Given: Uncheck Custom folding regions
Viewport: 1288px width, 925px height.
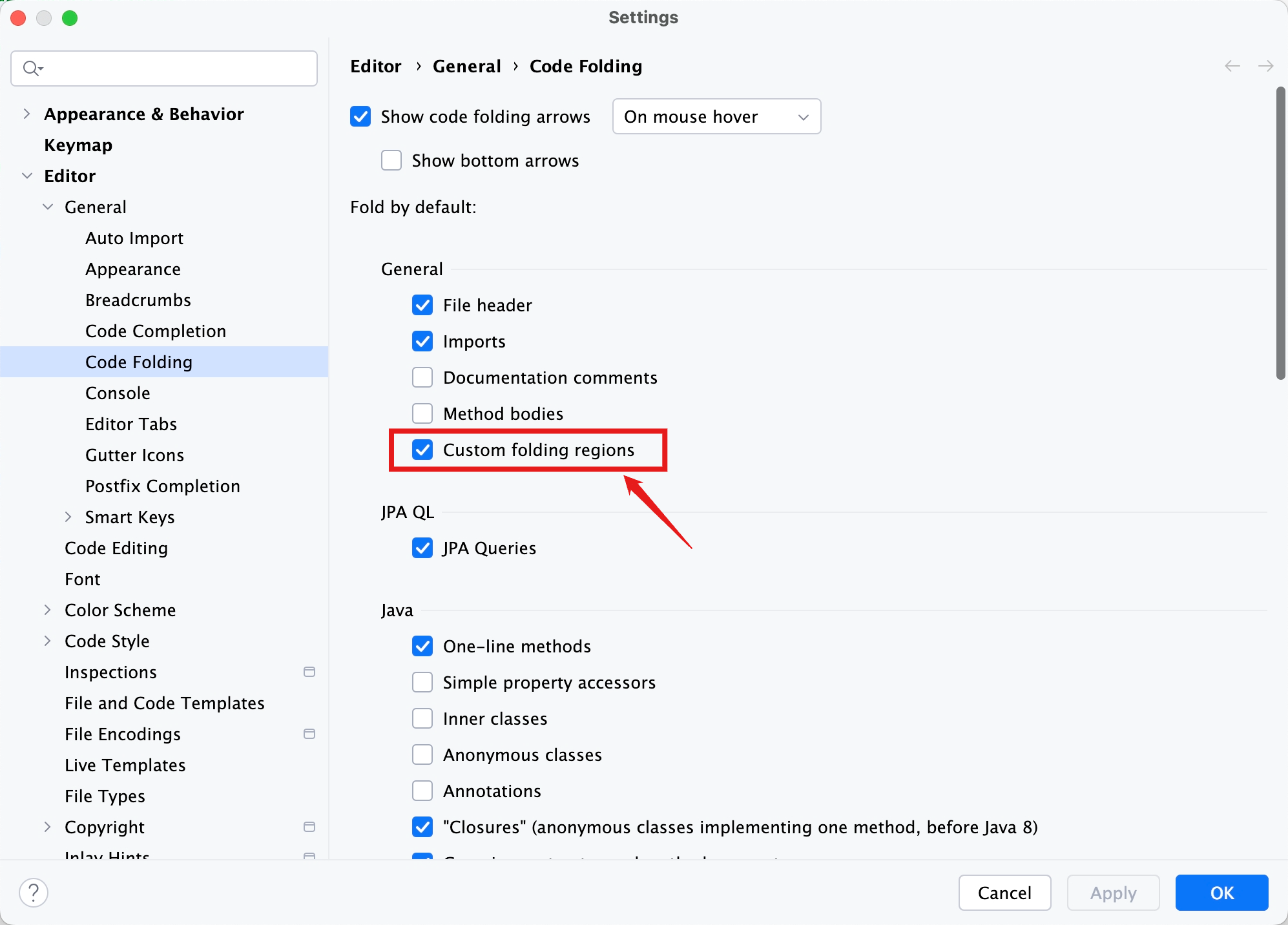Looking at the screenshot, I should tap(422, 450).
